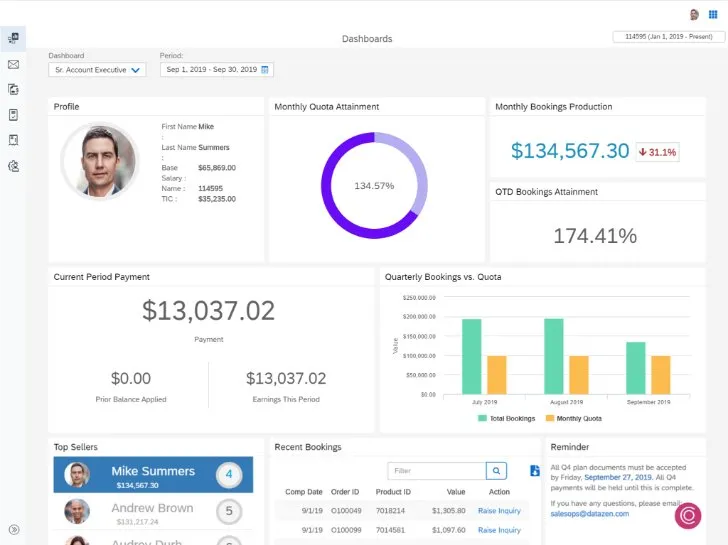Screen dimensions: 728x545
Task: Select Mike Summers in Top Sellers
Action: [153, 476]
